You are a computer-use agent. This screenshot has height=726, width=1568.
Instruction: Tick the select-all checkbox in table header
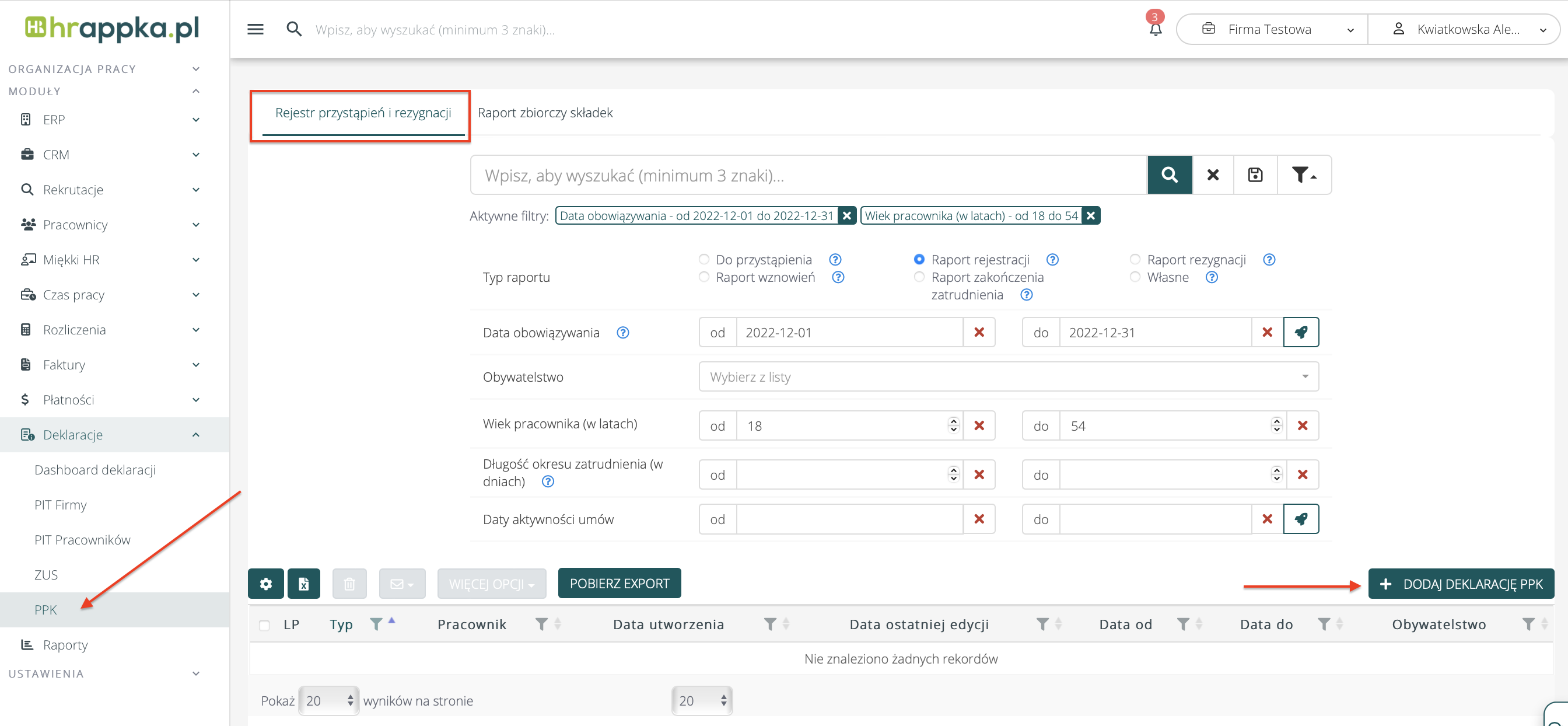tap(264, 625)
